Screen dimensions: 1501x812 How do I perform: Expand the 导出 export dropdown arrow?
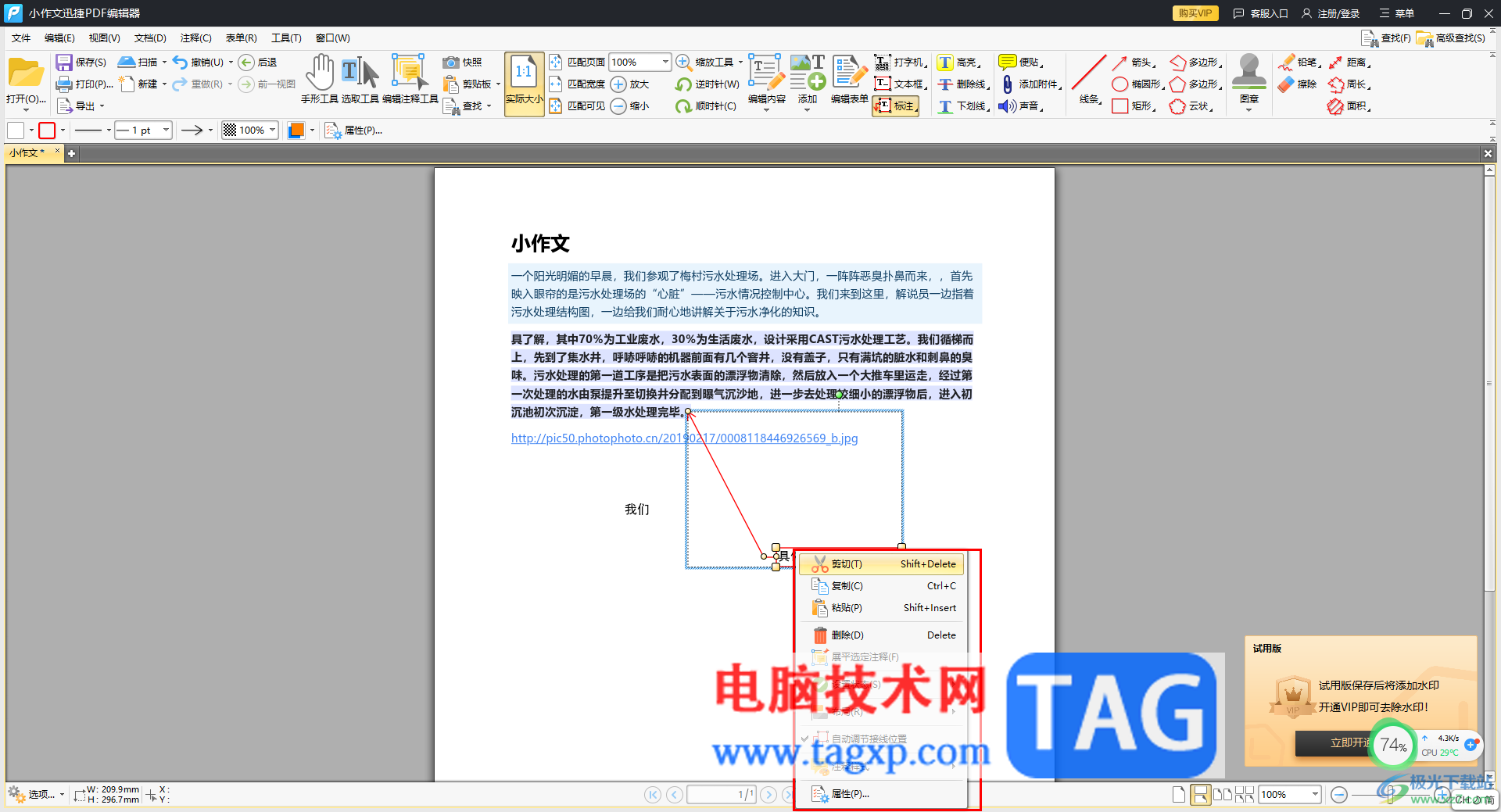[x=102, y=106]
